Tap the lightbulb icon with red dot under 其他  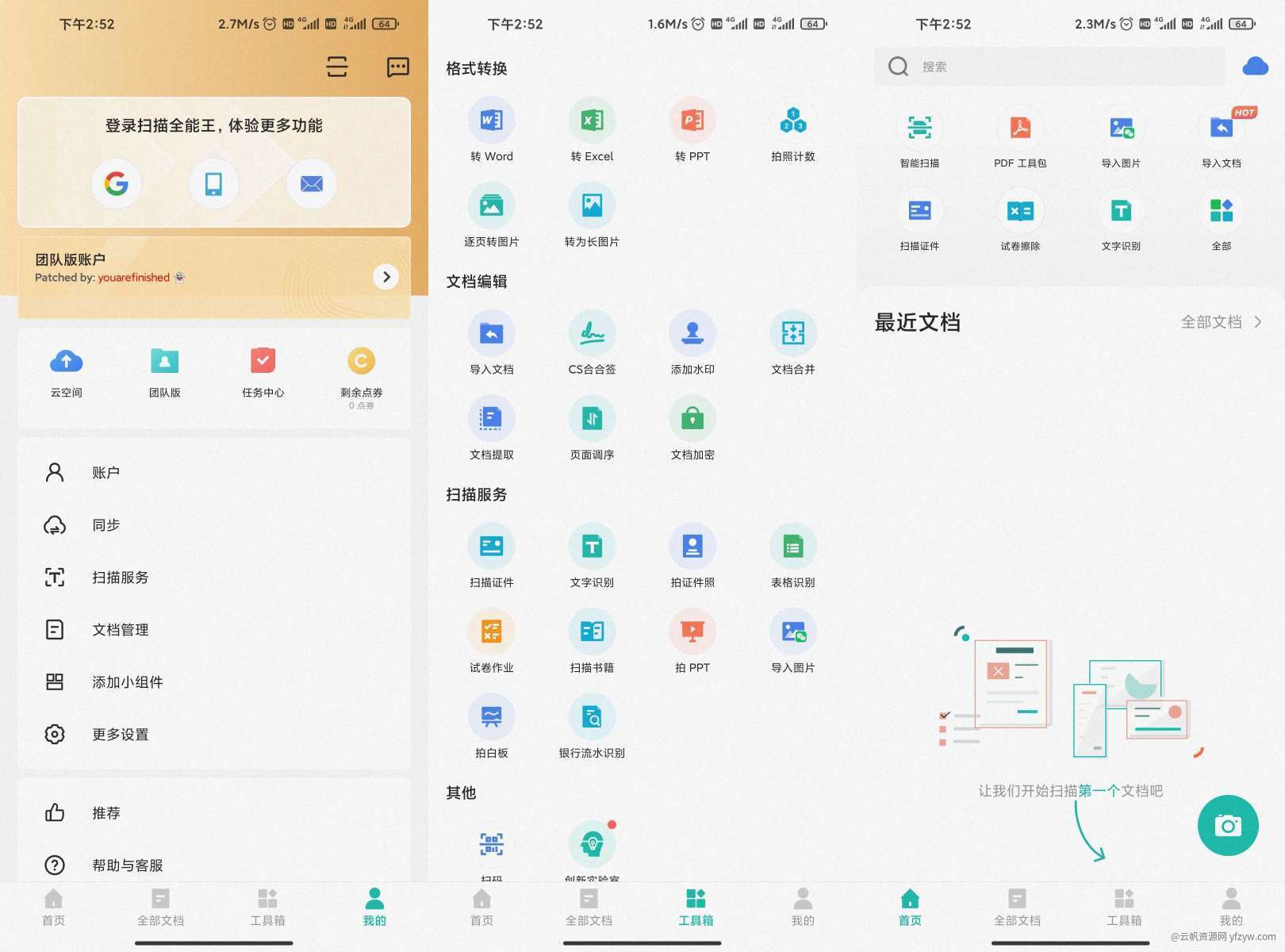pos(593,843)
